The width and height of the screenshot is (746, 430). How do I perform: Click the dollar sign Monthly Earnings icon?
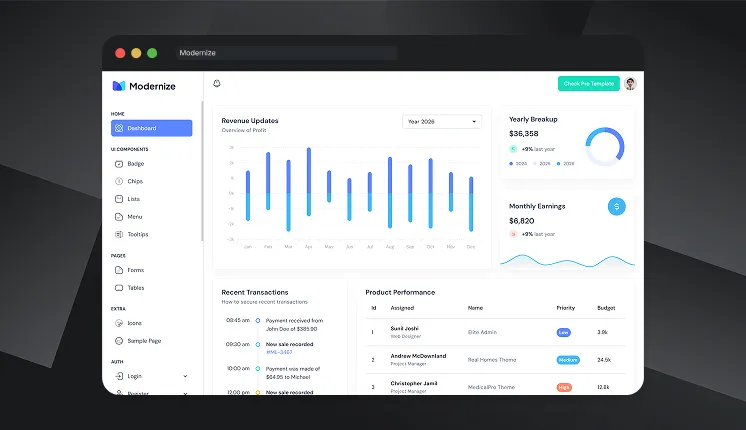[617, 206]
